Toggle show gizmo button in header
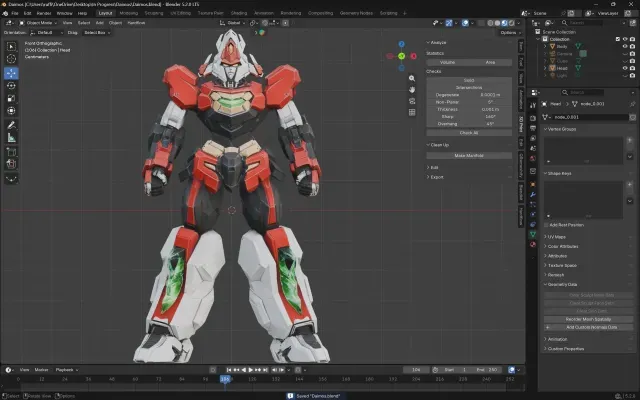Image resolution: width=640 pixels, height=400 pixels. pos(449,23)
